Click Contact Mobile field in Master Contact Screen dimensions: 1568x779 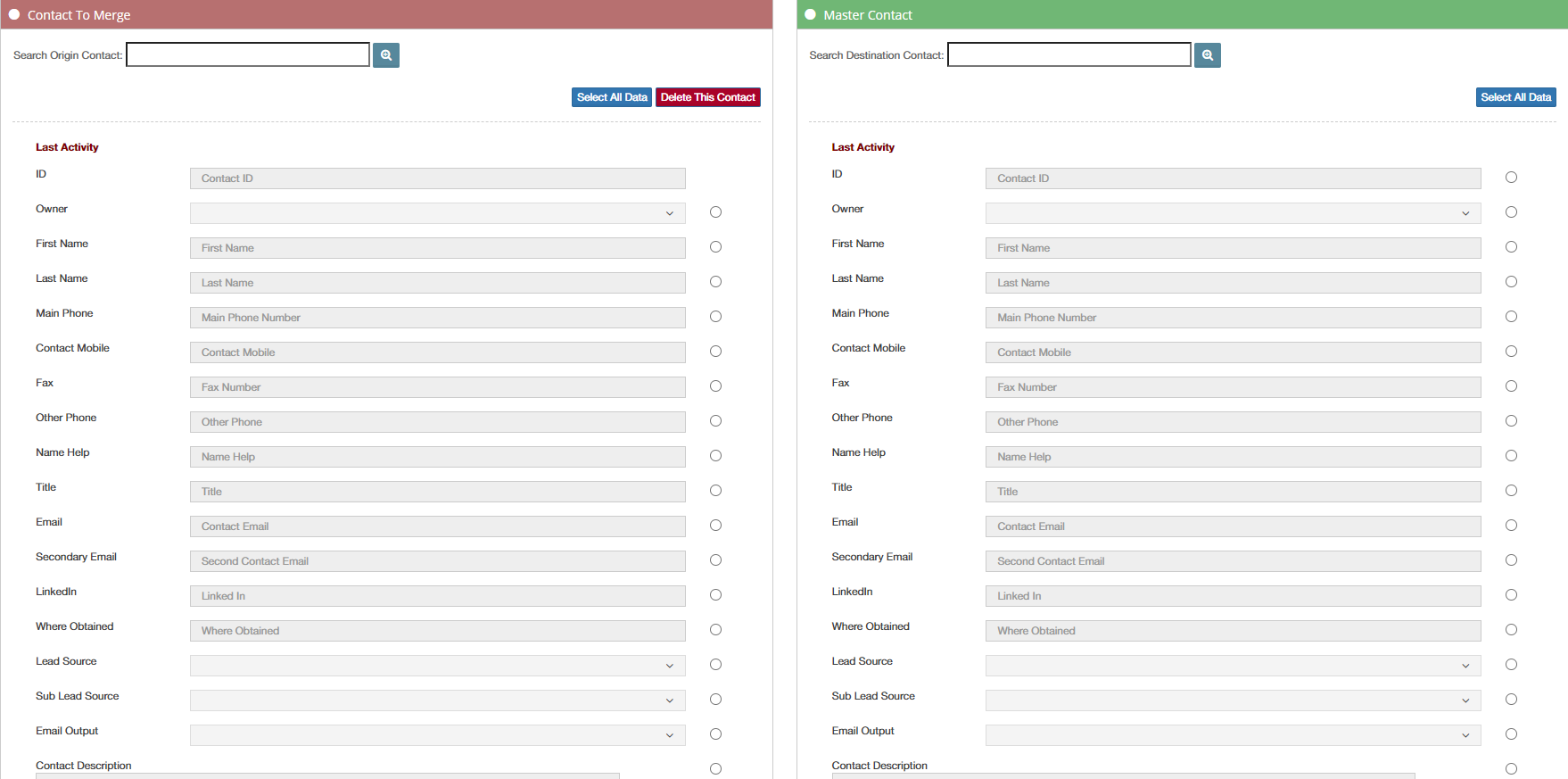1234,352
